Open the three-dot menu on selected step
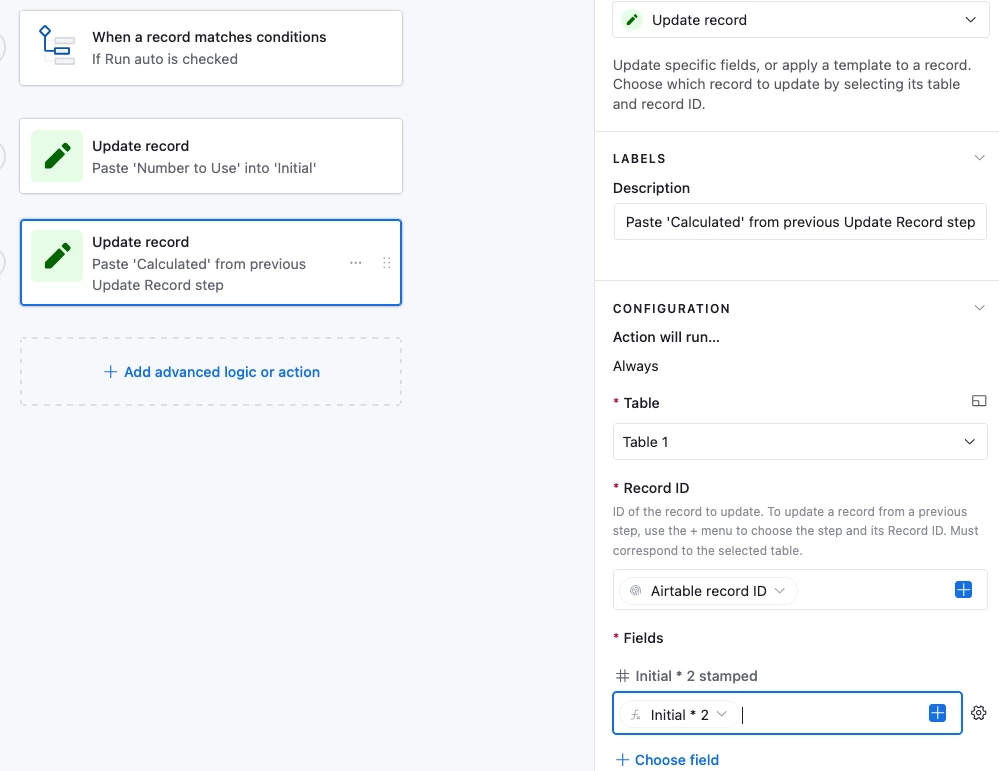 point(356,263)
